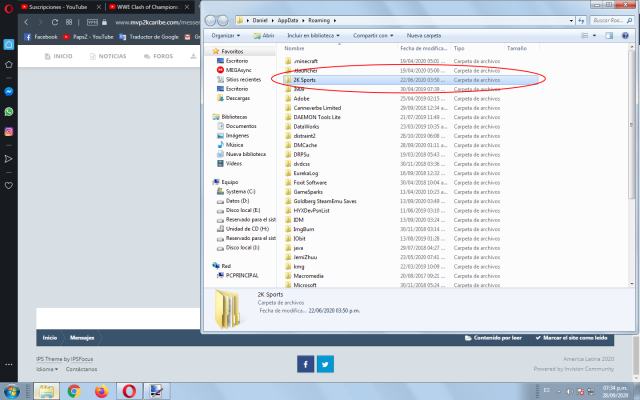Open Organizar dropdown menu
The image size is (640, 400).
[x=226, y=36]
